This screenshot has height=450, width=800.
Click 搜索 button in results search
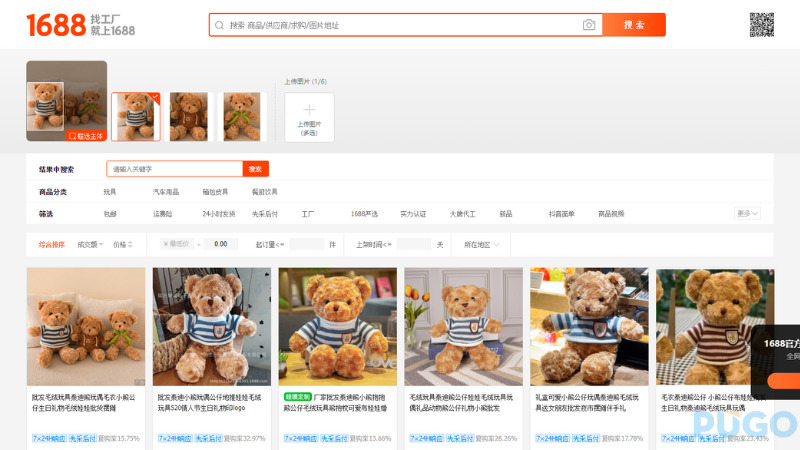[255, 170]
